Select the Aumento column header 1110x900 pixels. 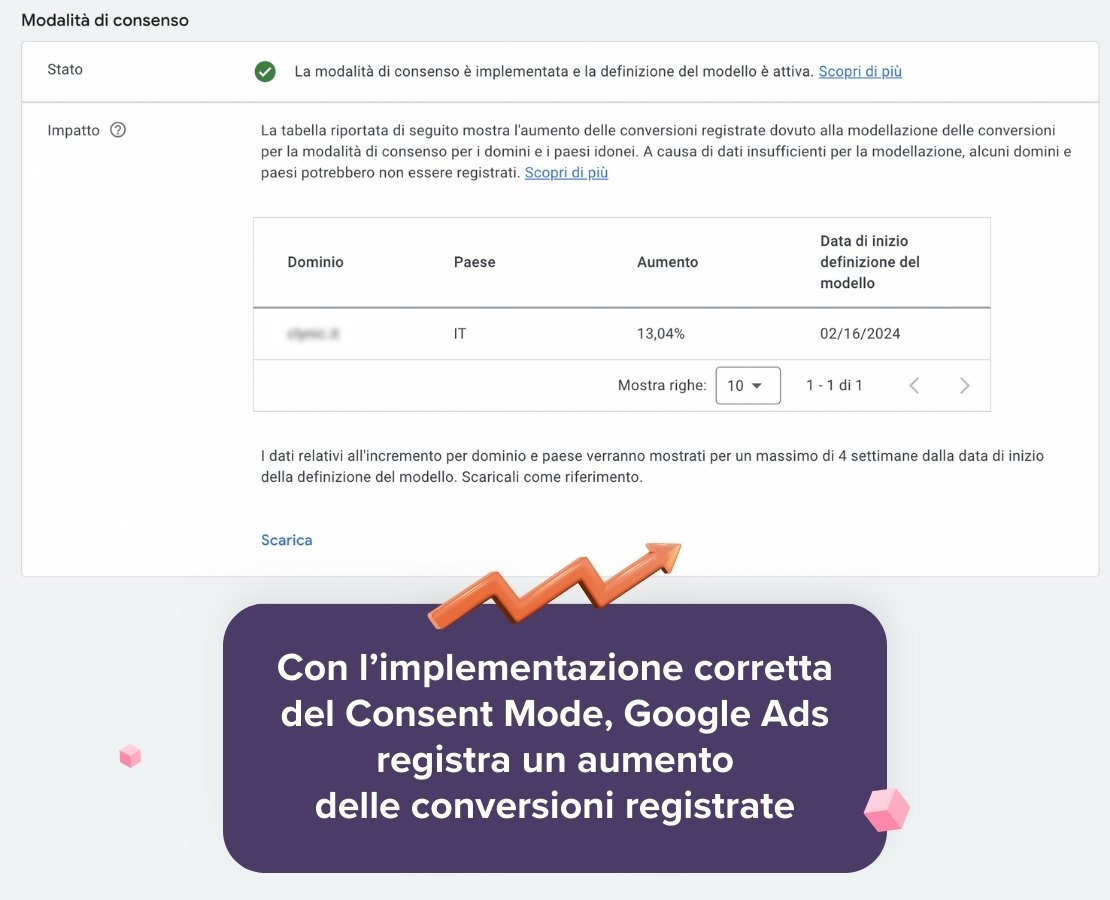(x=668, y=262)
